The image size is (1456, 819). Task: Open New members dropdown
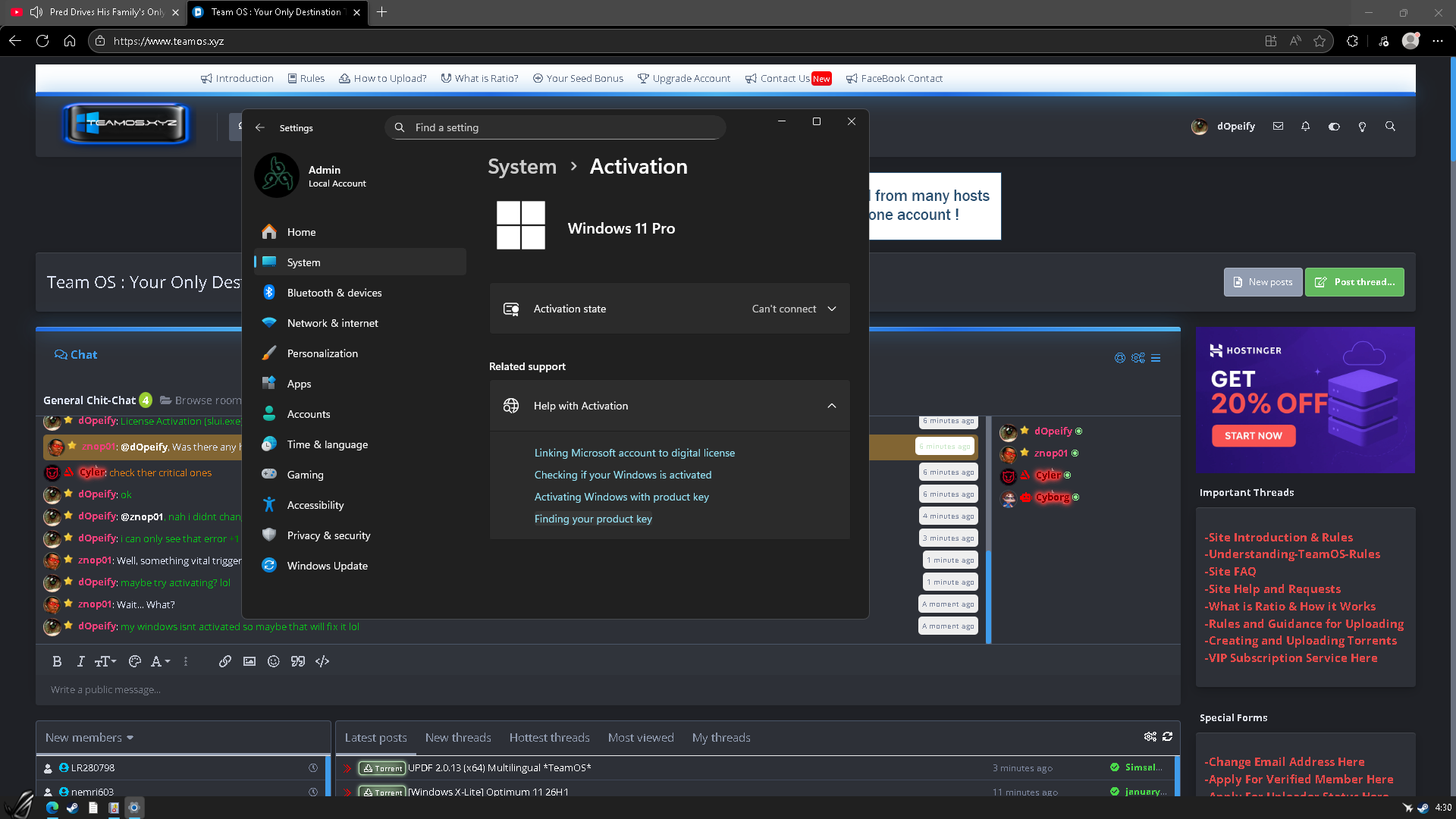click(x=89, y=737)
